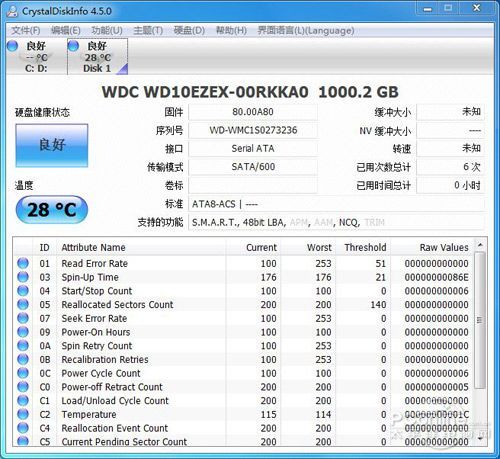Click the ATA8-ACS standard field
500x459 pixels.
click(336, 204)
